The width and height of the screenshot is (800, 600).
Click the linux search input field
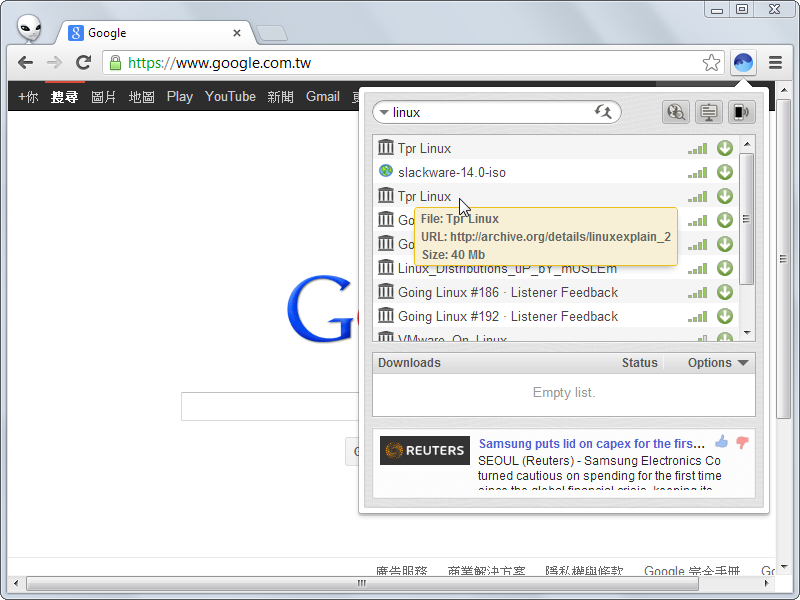(x=490, y=112)
